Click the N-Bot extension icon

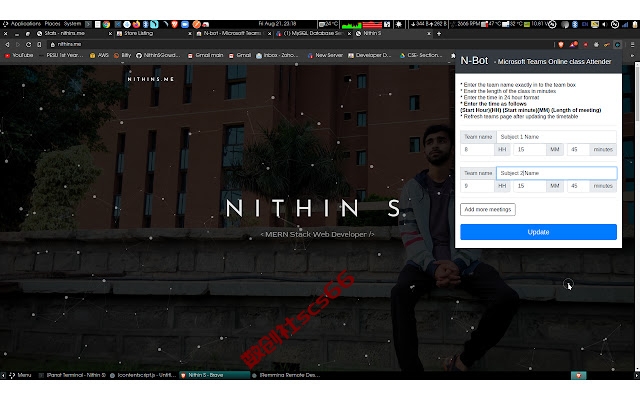[x=618, y=44]
